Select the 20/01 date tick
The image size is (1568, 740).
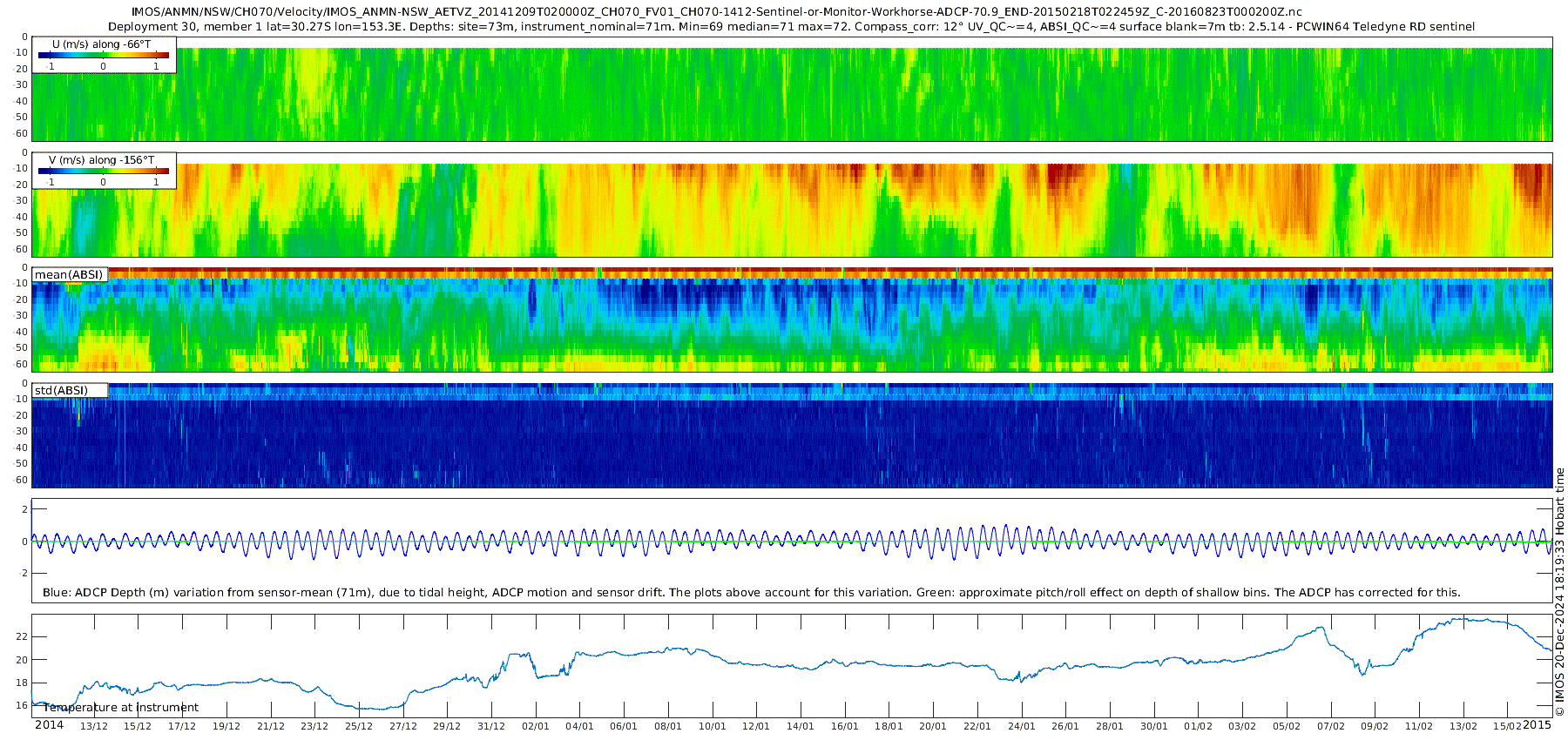coord(933,727)
